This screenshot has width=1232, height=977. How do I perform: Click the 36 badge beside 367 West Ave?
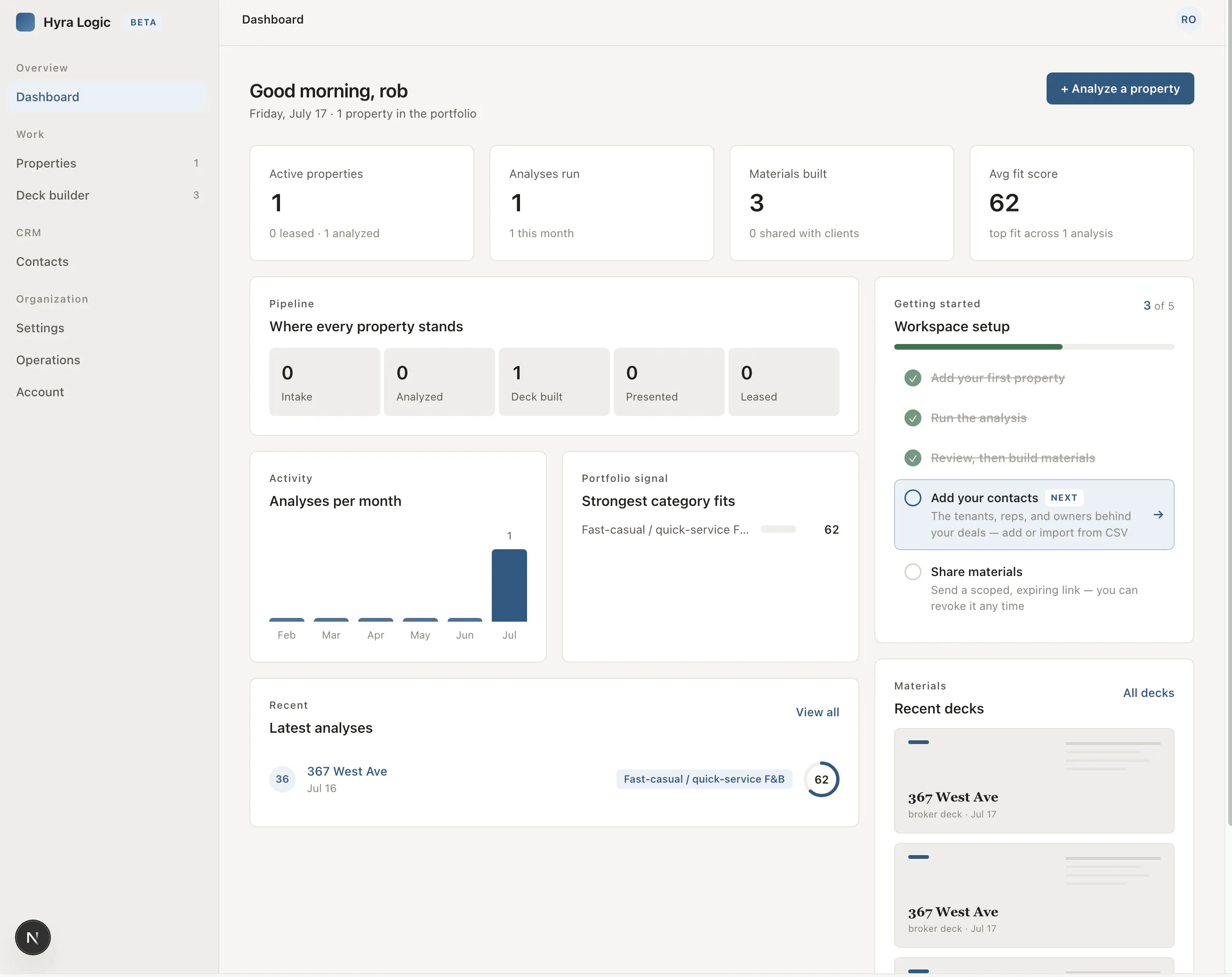click(282, 779)
